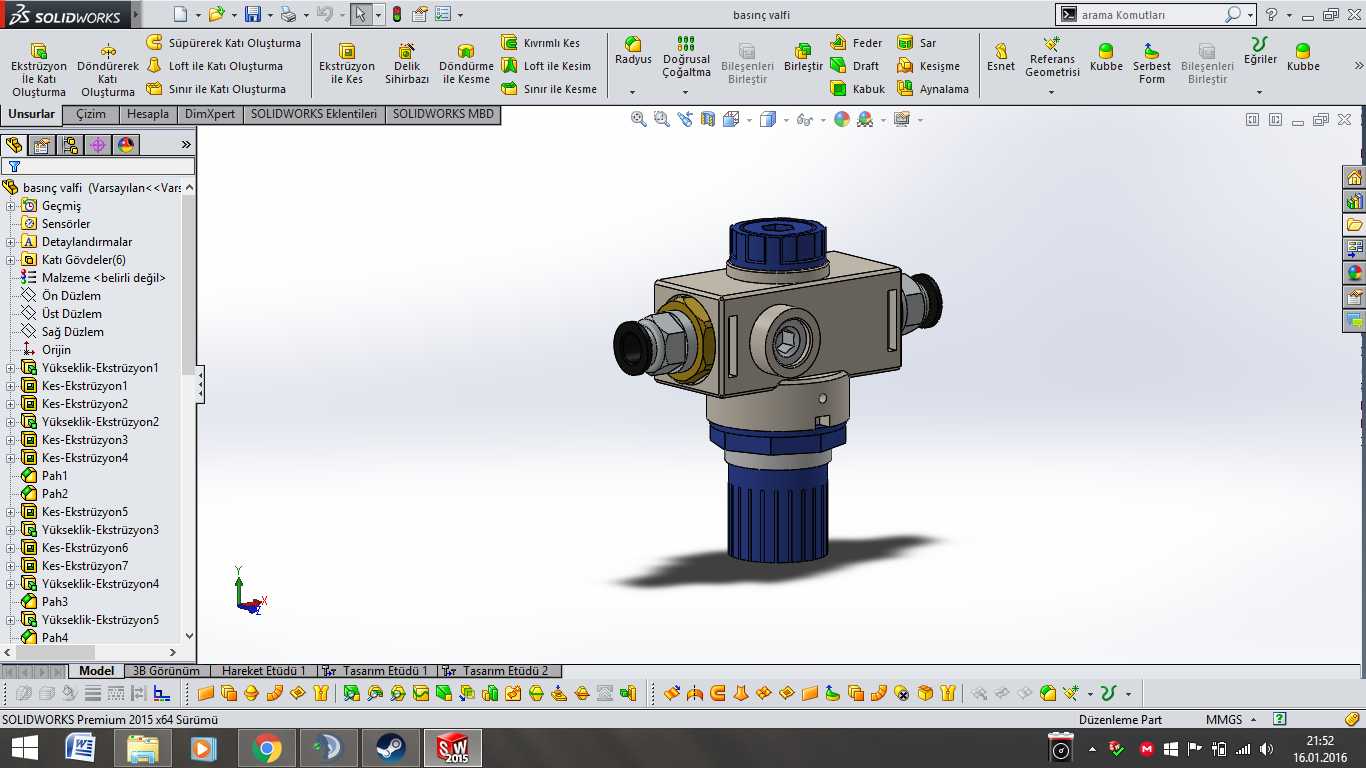Switch to the Çizim tab
This screenshot has width=1366, height=768.
[x=91, y=114]
